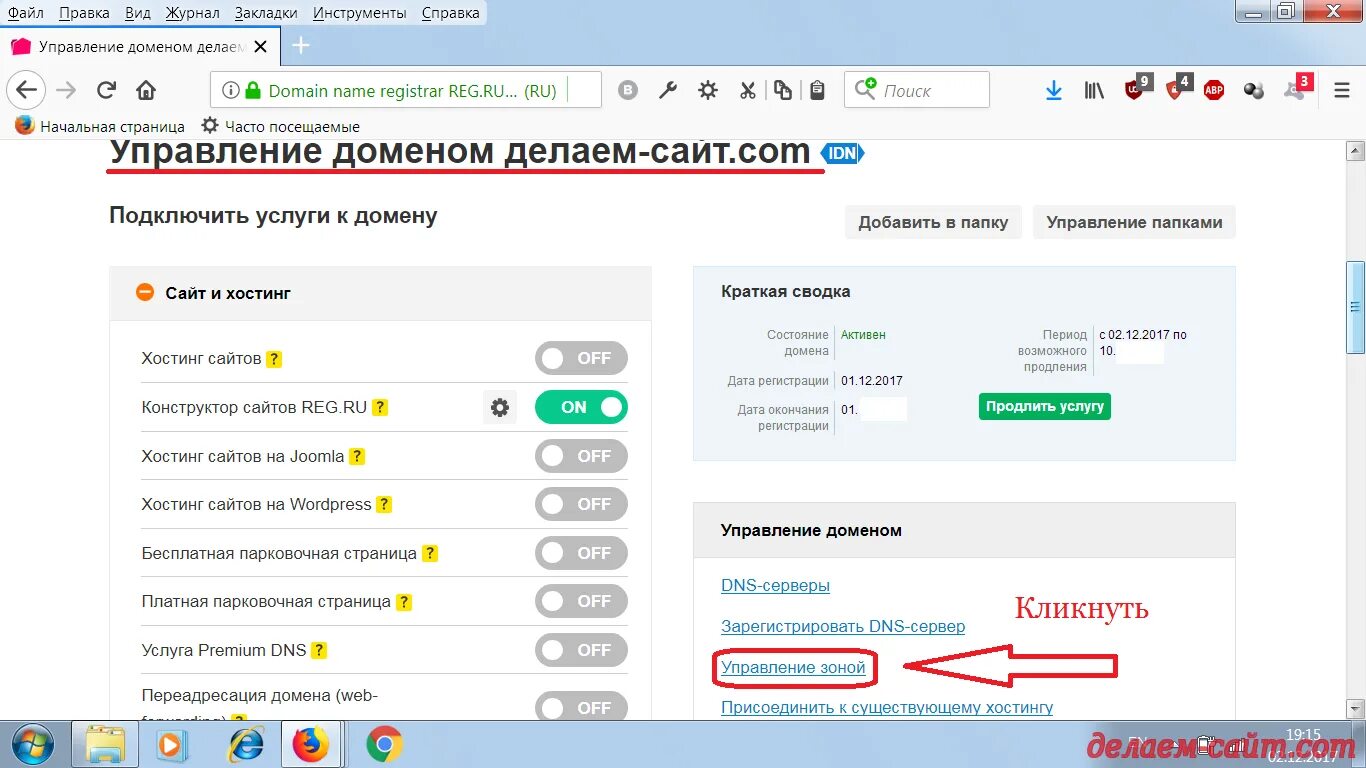The width and height of the screenshot is (1366, 768).
Task: Open the Инструменты menu
Action: point(360,13)
